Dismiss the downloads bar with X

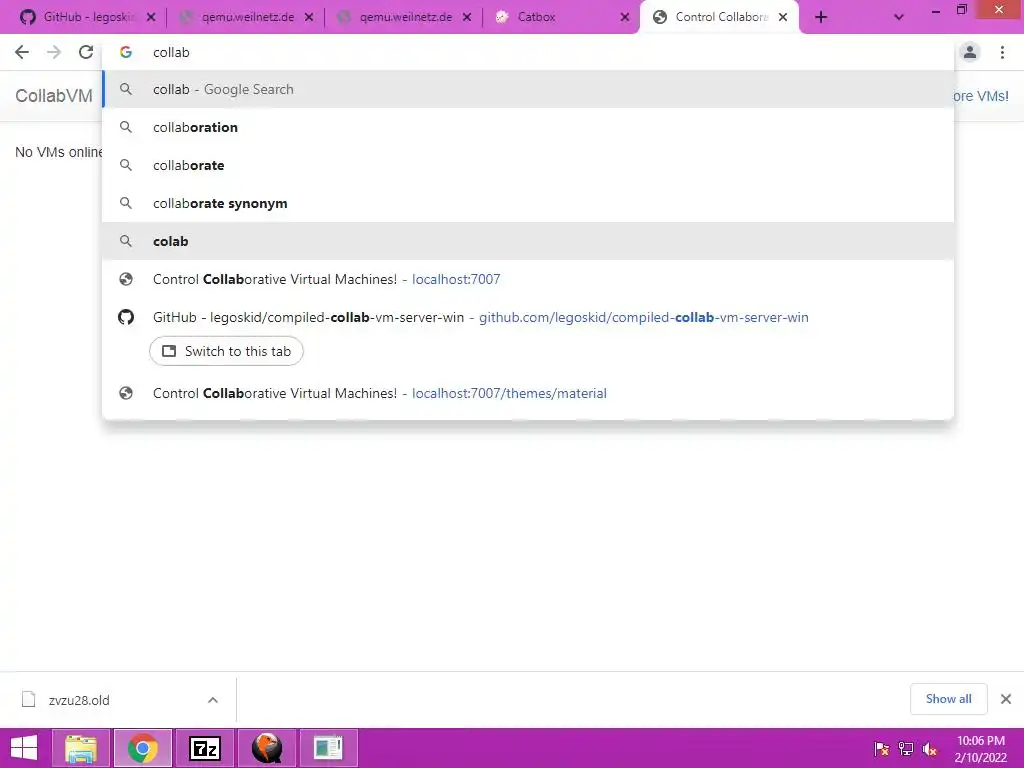1006,699
